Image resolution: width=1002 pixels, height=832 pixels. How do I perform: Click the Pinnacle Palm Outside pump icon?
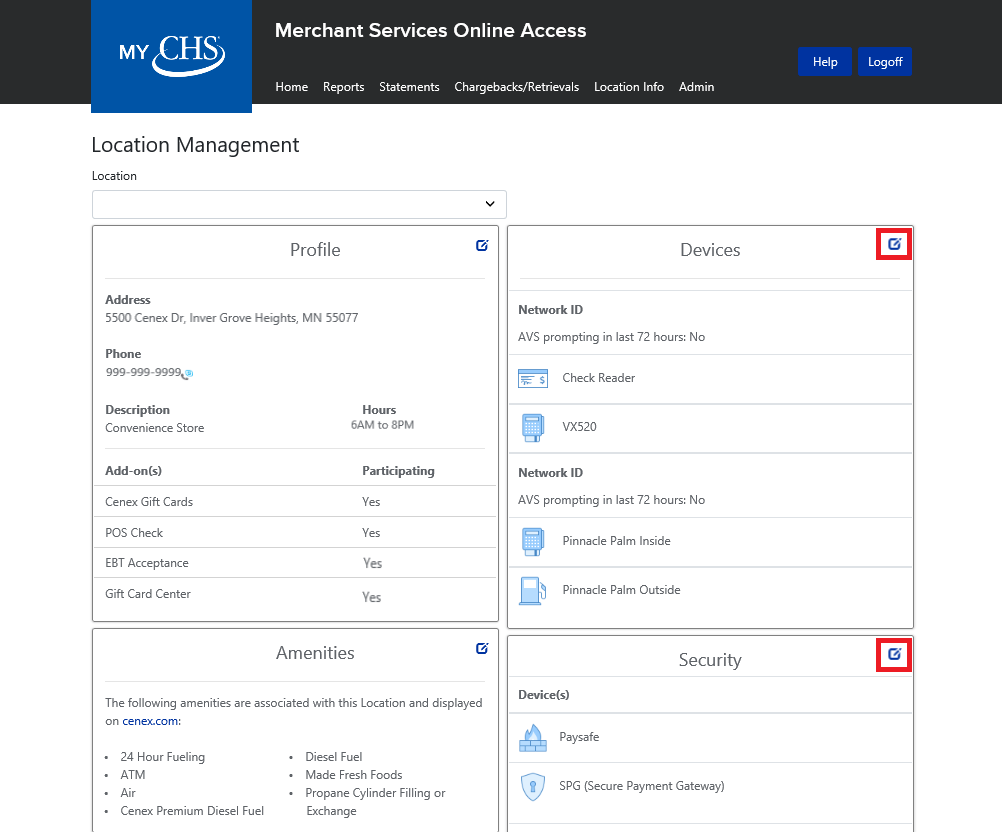(x=532, y=590)
